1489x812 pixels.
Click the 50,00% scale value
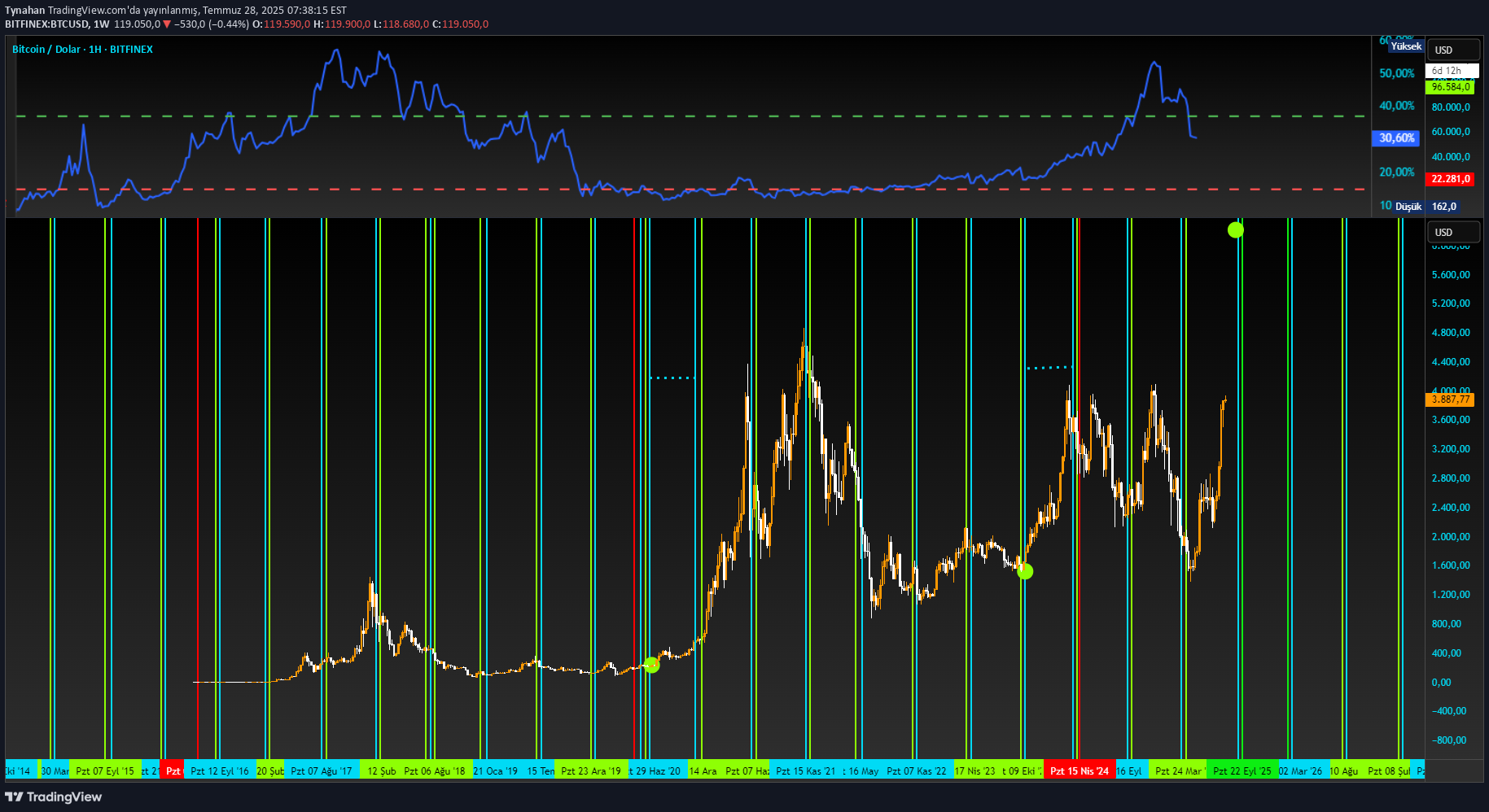pos(1396,73)
